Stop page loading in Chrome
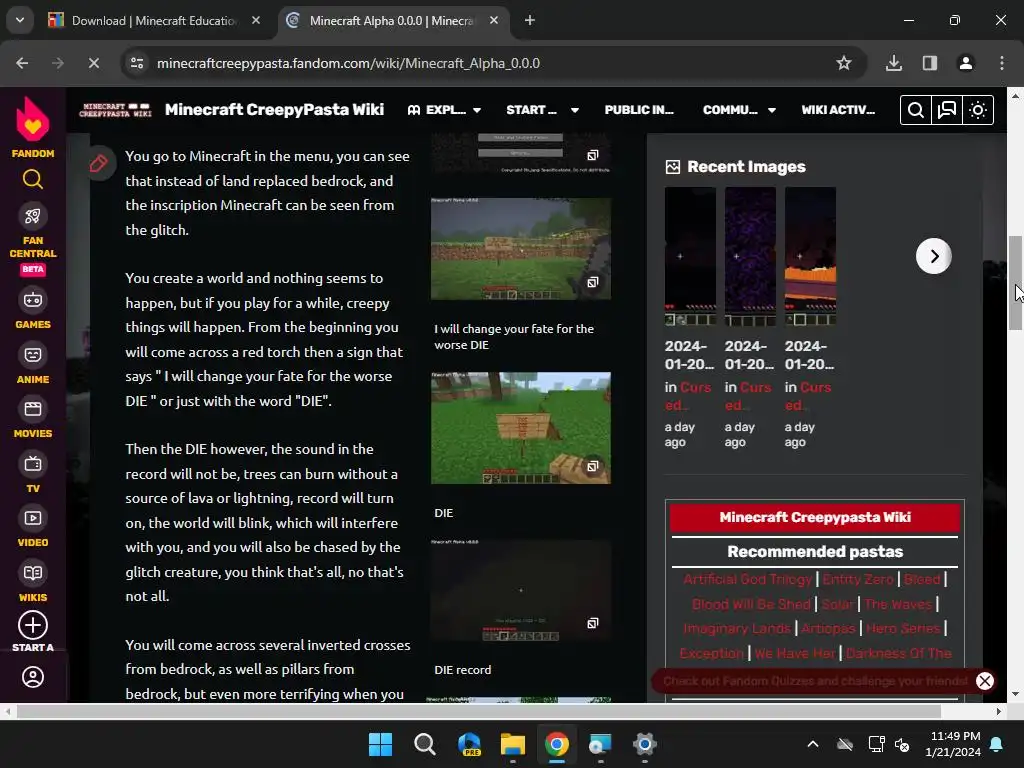 93,63
